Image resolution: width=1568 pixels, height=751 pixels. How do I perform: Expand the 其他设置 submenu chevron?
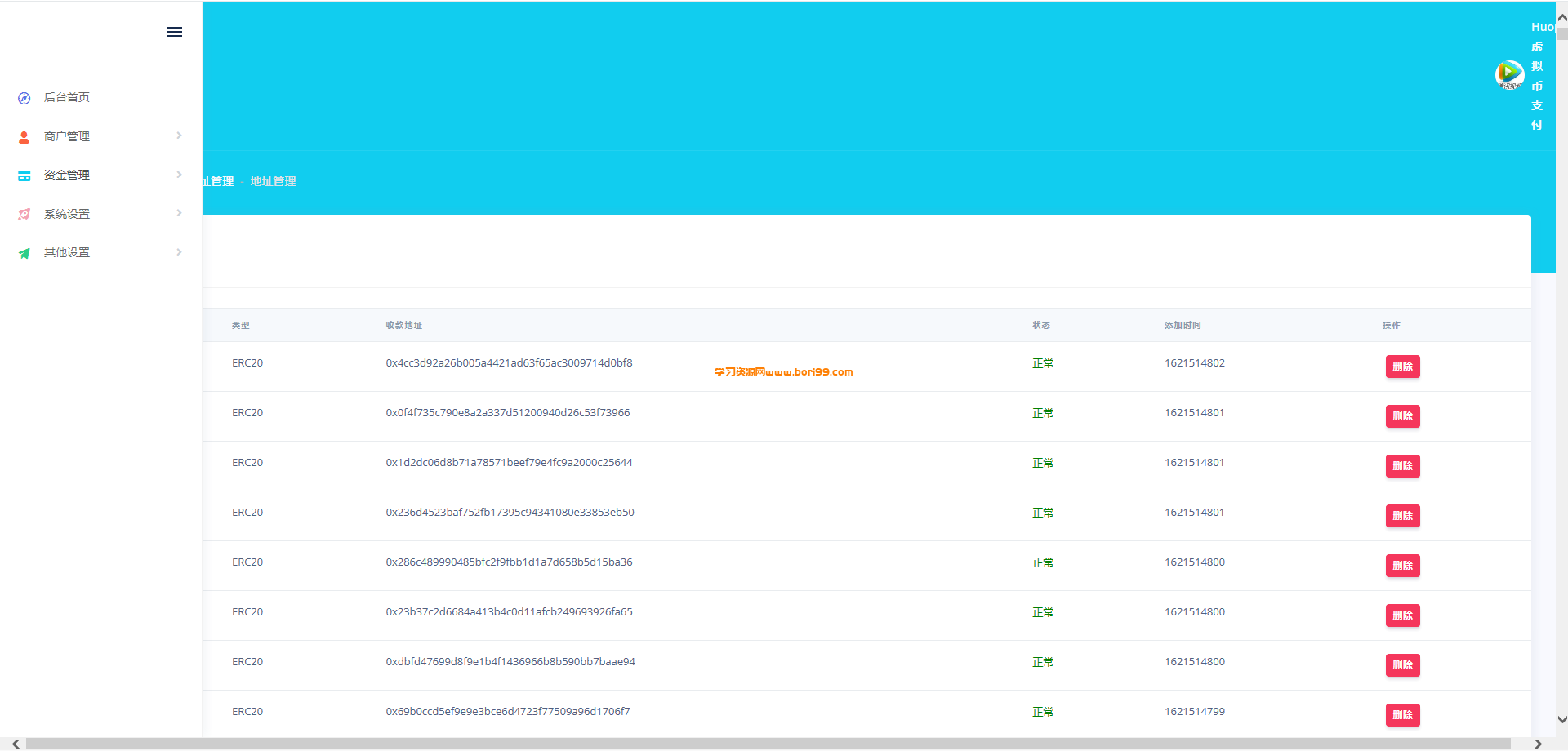pyautogui.click(x=179, y=252)
